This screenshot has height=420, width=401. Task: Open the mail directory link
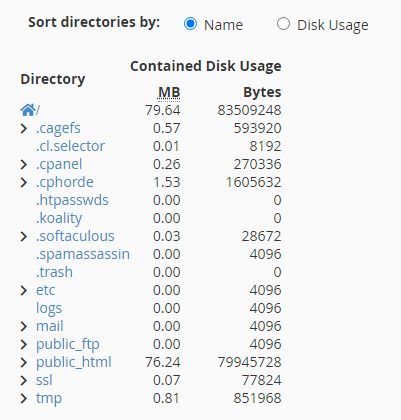pyautogui.click(x=50, y=326)
